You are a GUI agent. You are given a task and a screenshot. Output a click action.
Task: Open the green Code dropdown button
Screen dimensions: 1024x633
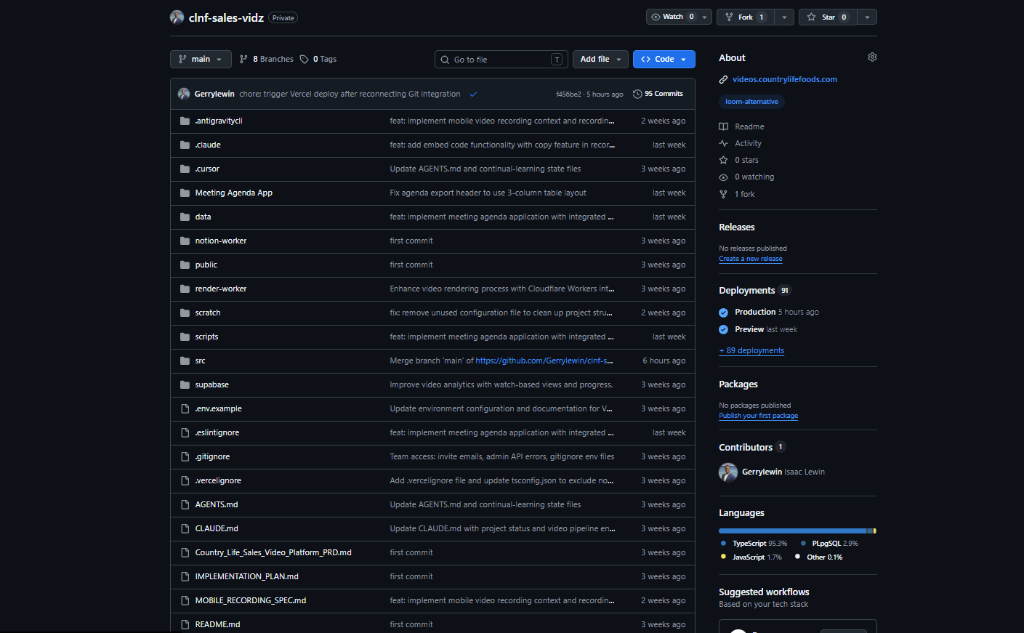[664, 59]
